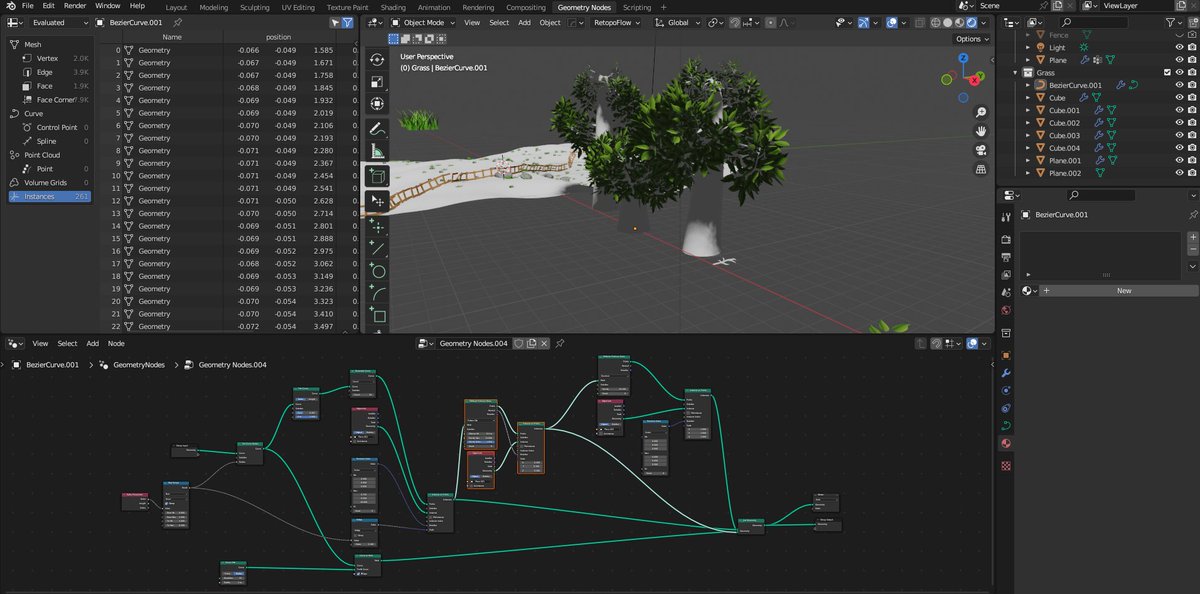Collapse the Grass collection in outliner
This screenshot has width=1200, height=594.
1016,73
